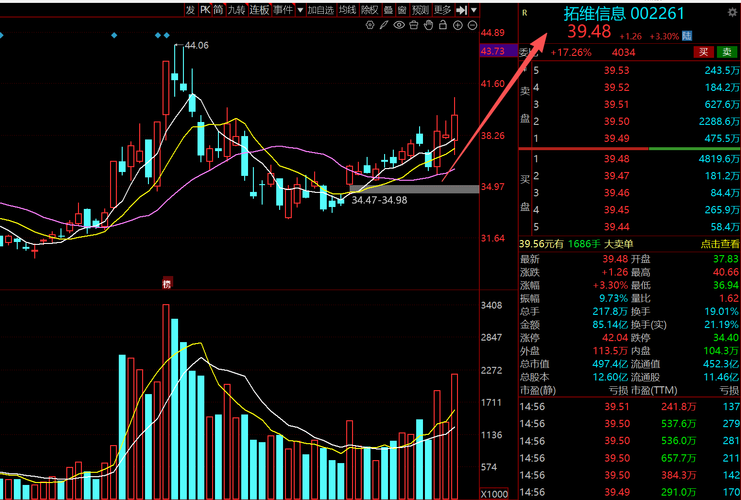
Task: Click the red 买 buy button
Action: click(704, 52)
